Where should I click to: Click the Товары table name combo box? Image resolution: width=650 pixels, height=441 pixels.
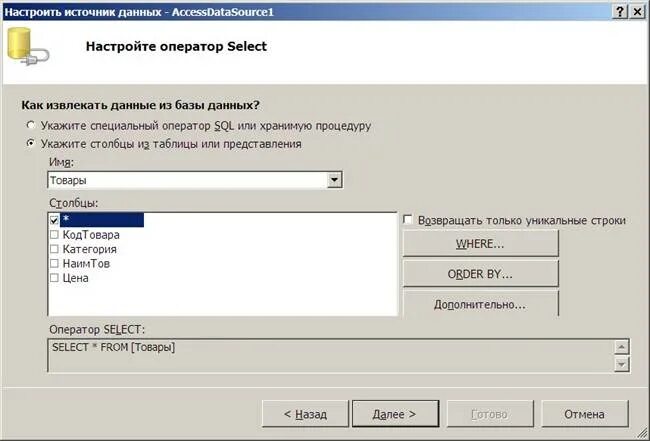(x=195, y=180)
